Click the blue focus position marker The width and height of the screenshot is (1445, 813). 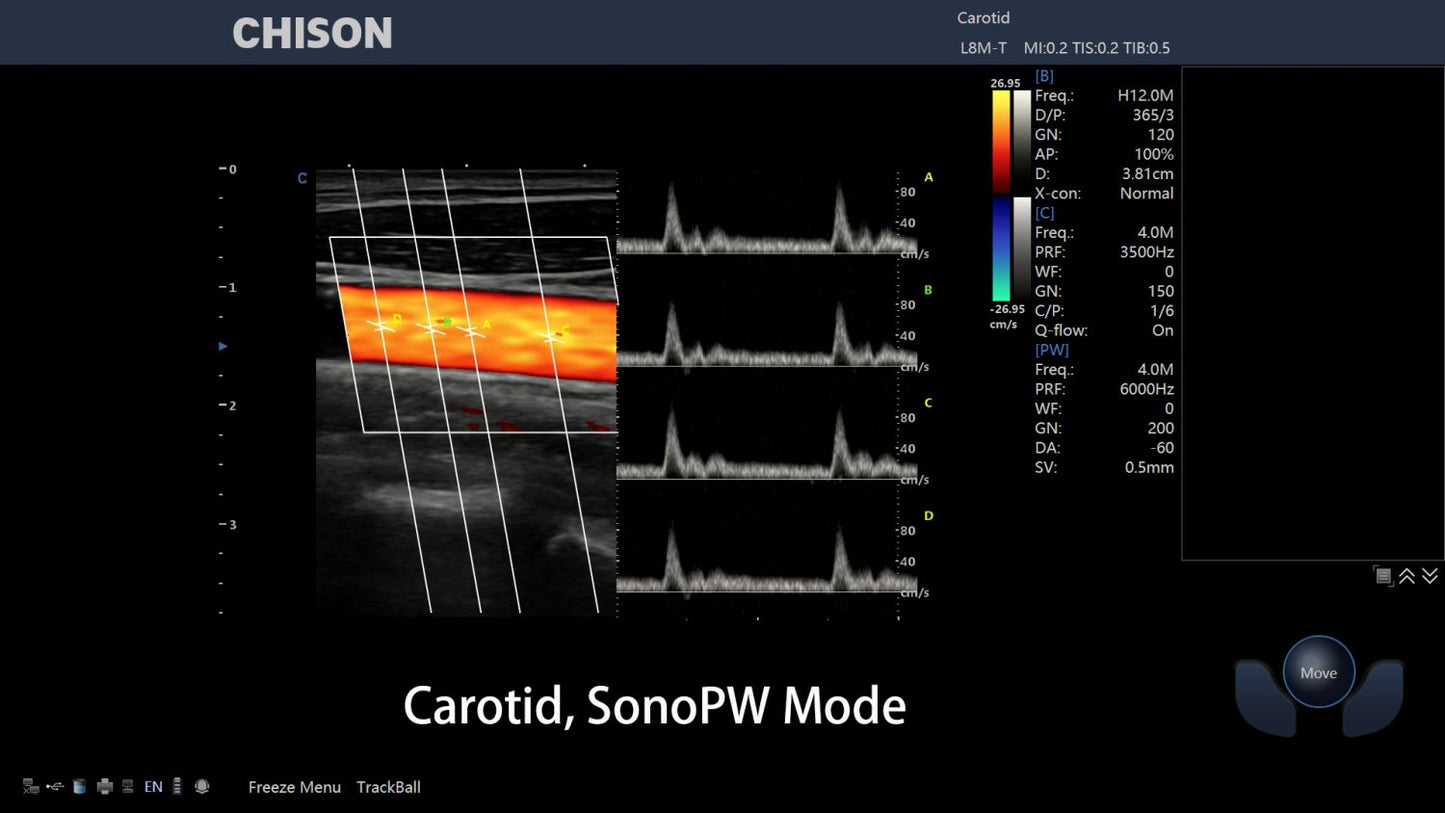[x=223, y=346]
